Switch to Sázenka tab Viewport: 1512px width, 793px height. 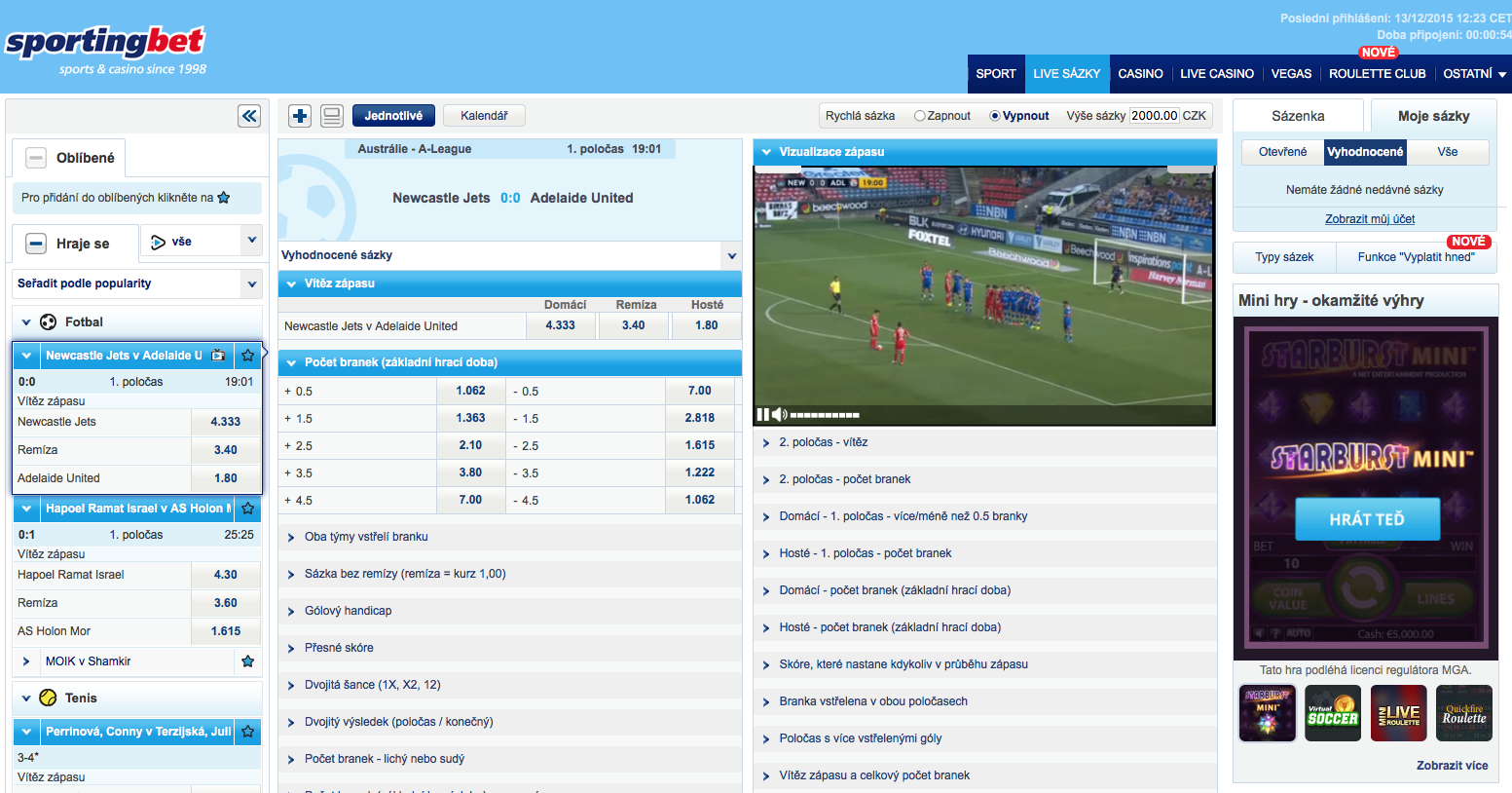(1298, 116)
